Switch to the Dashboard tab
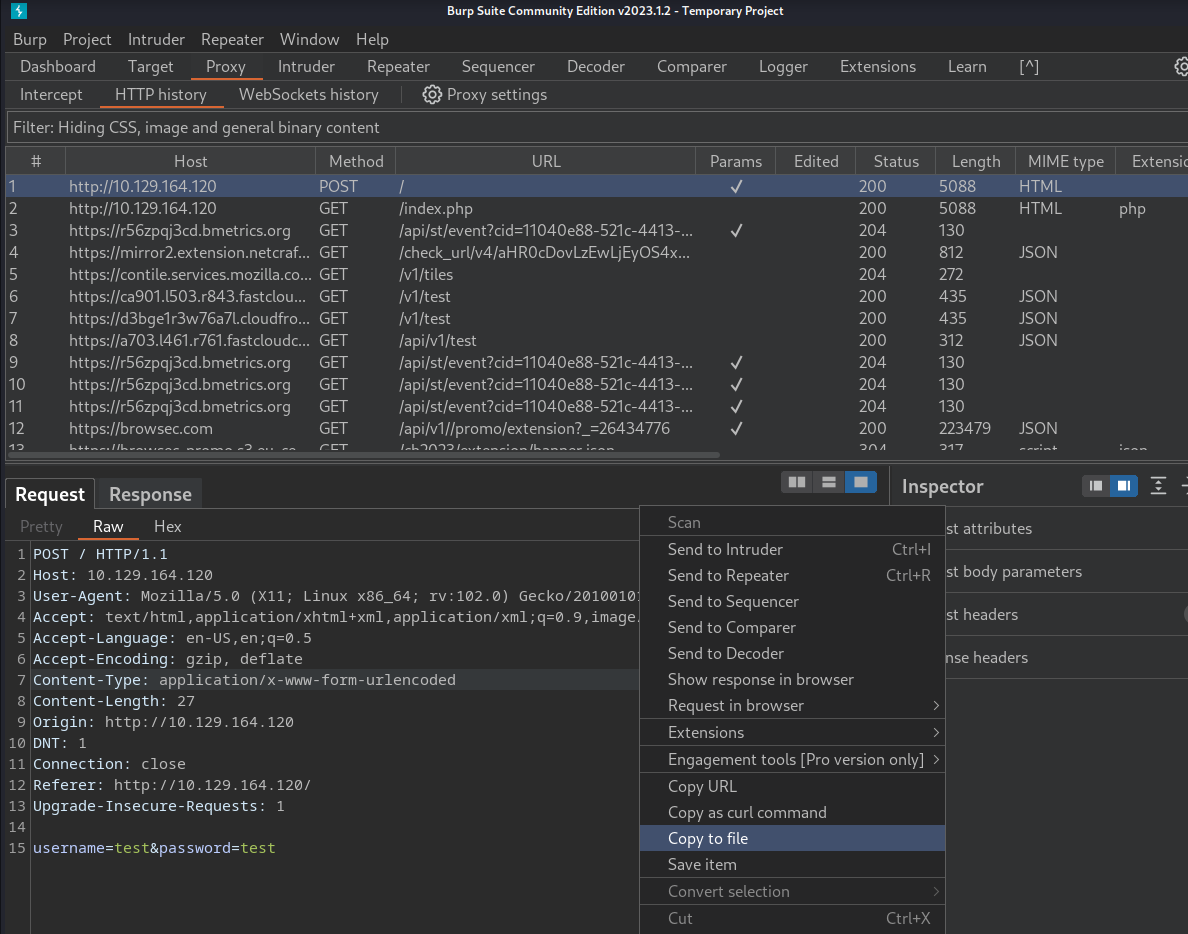Viewport: 1188px width, 934px height. [x=58, y=67]
